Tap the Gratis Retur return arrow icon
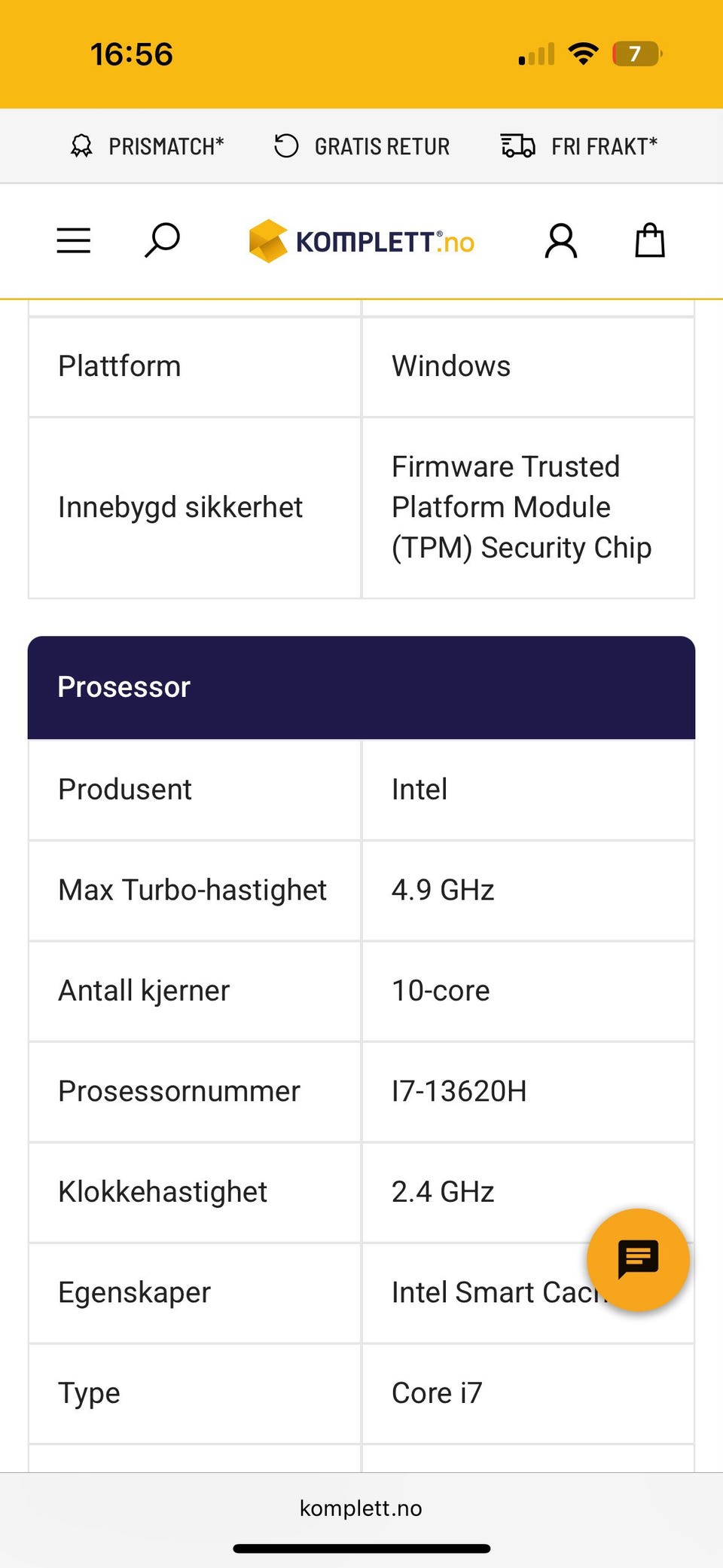 click(286, 145)
